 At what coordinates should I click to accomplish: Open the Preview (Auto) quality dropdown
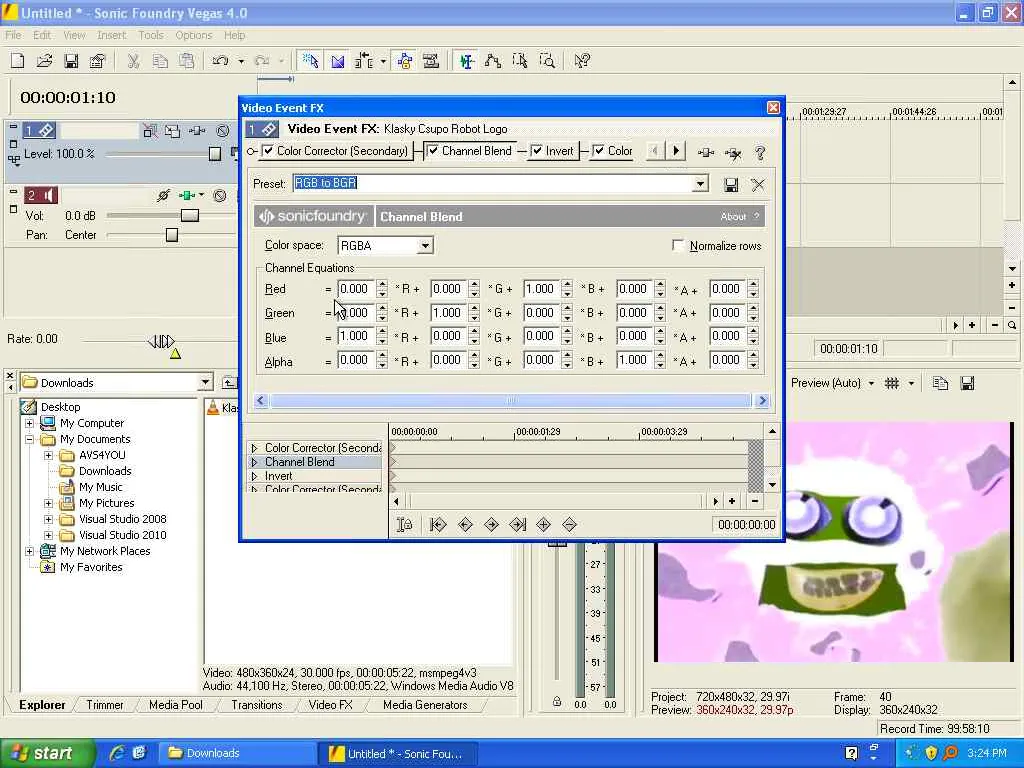pos(871,383)
